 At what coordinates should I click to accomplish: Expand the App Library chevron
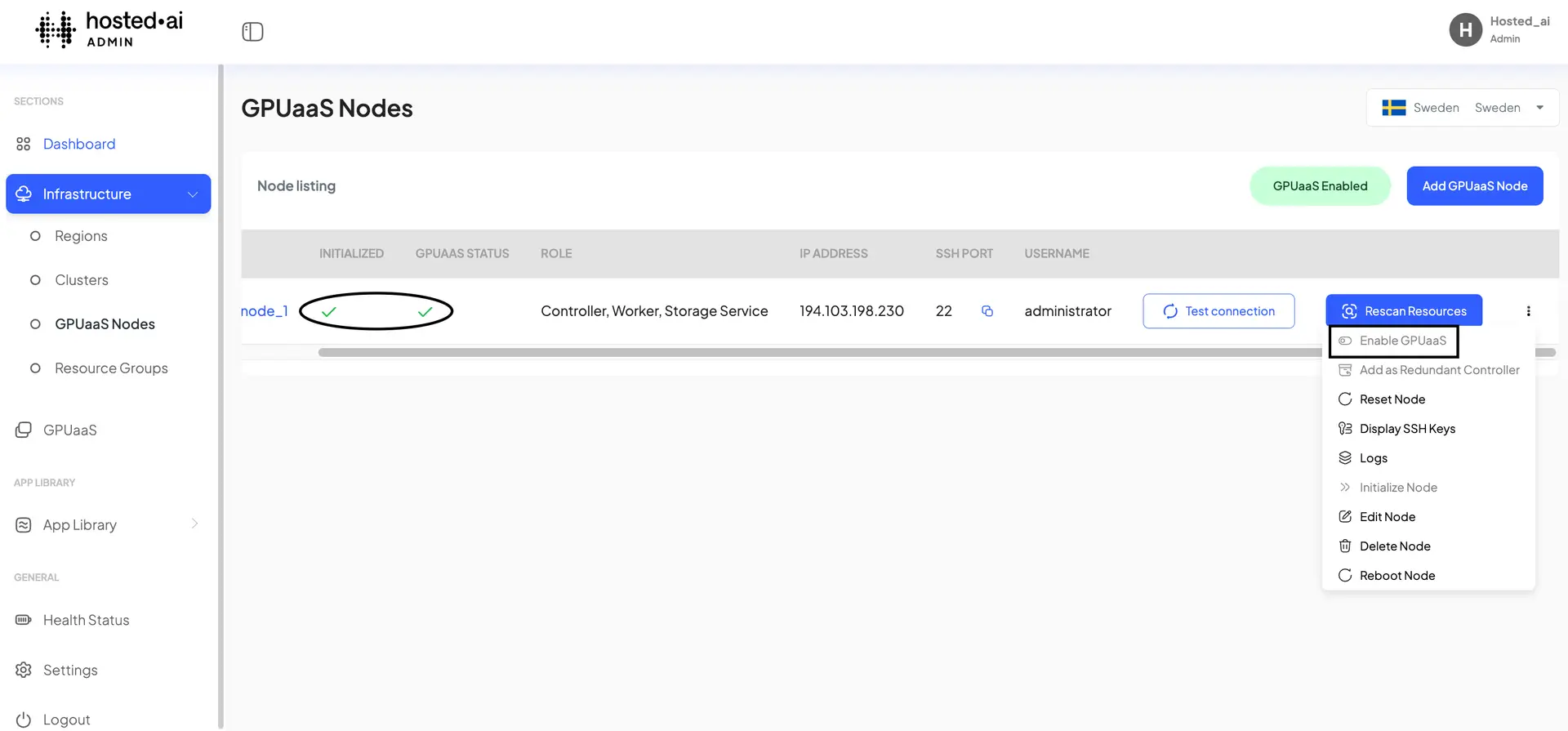pos(194,524)
